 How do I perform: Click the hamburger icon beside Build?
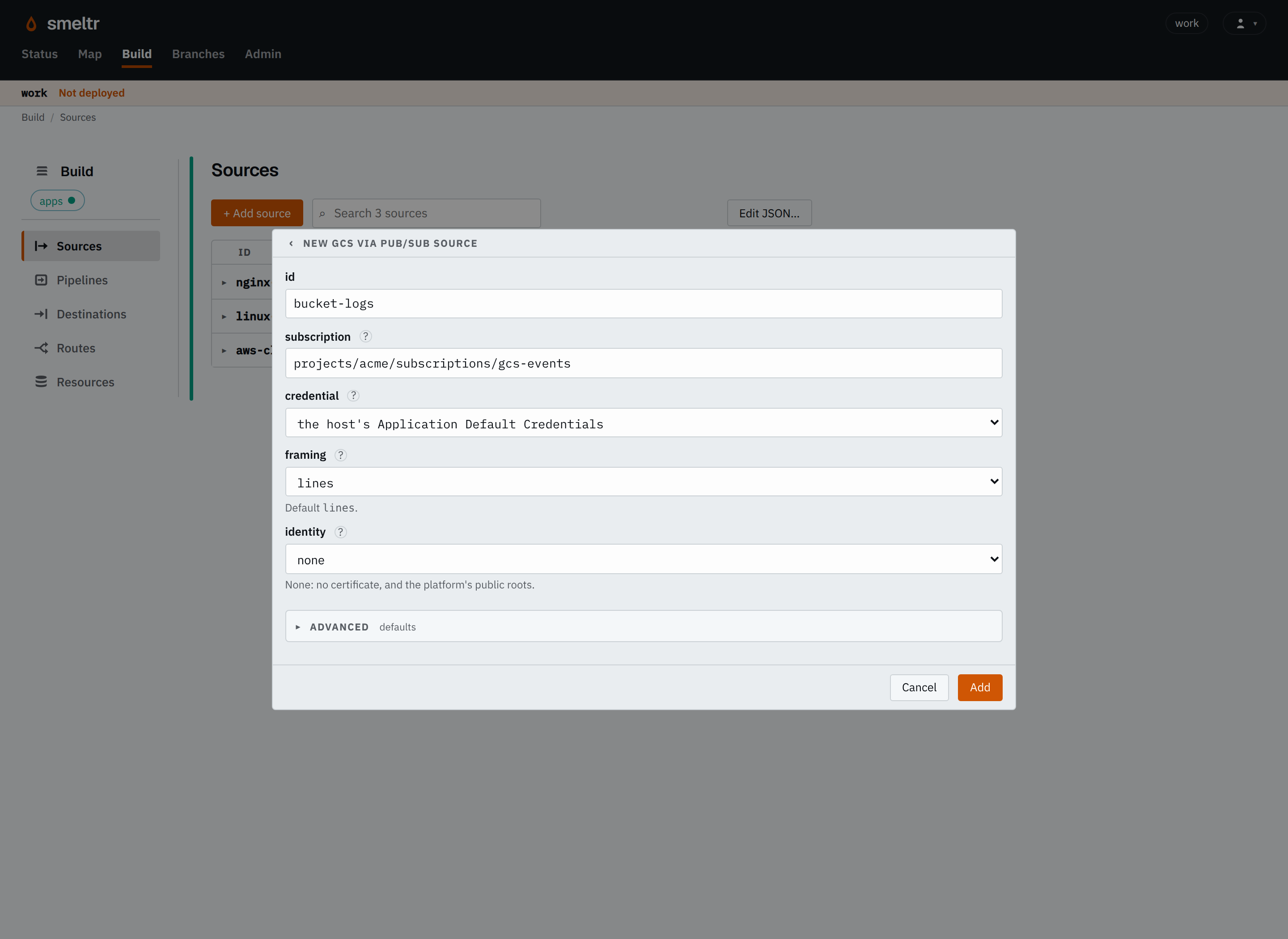42,171
